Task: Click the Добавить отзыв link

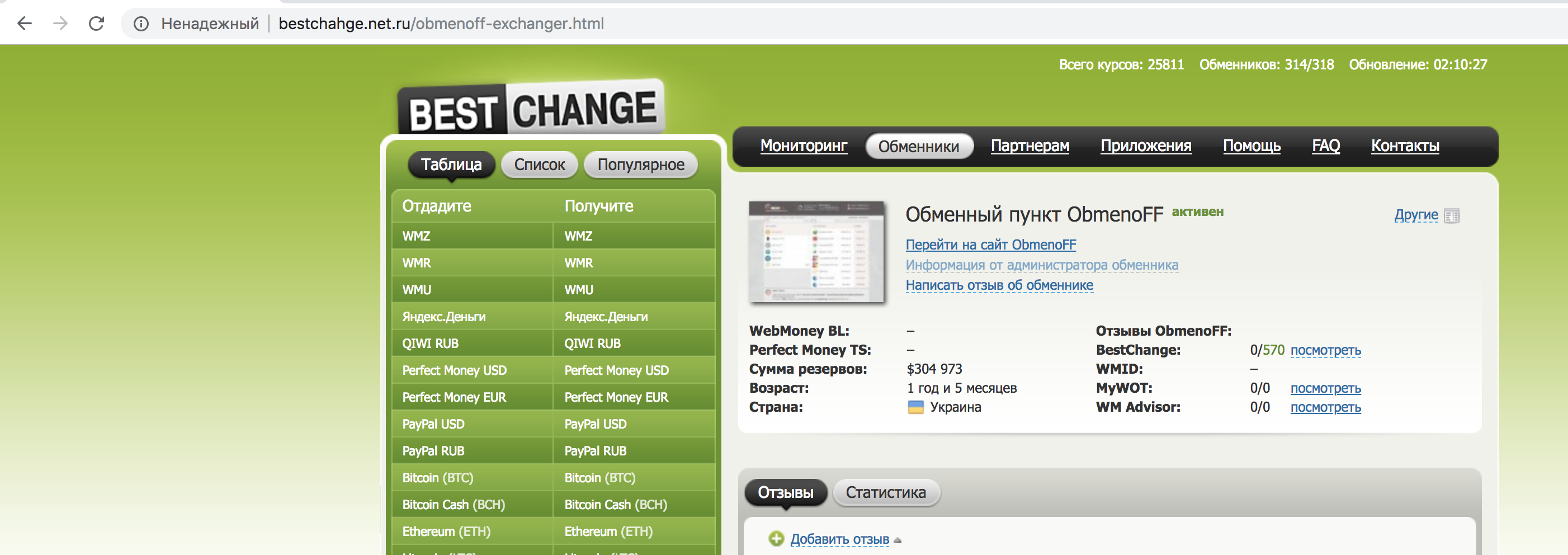Action: click(x=839, y=539)
